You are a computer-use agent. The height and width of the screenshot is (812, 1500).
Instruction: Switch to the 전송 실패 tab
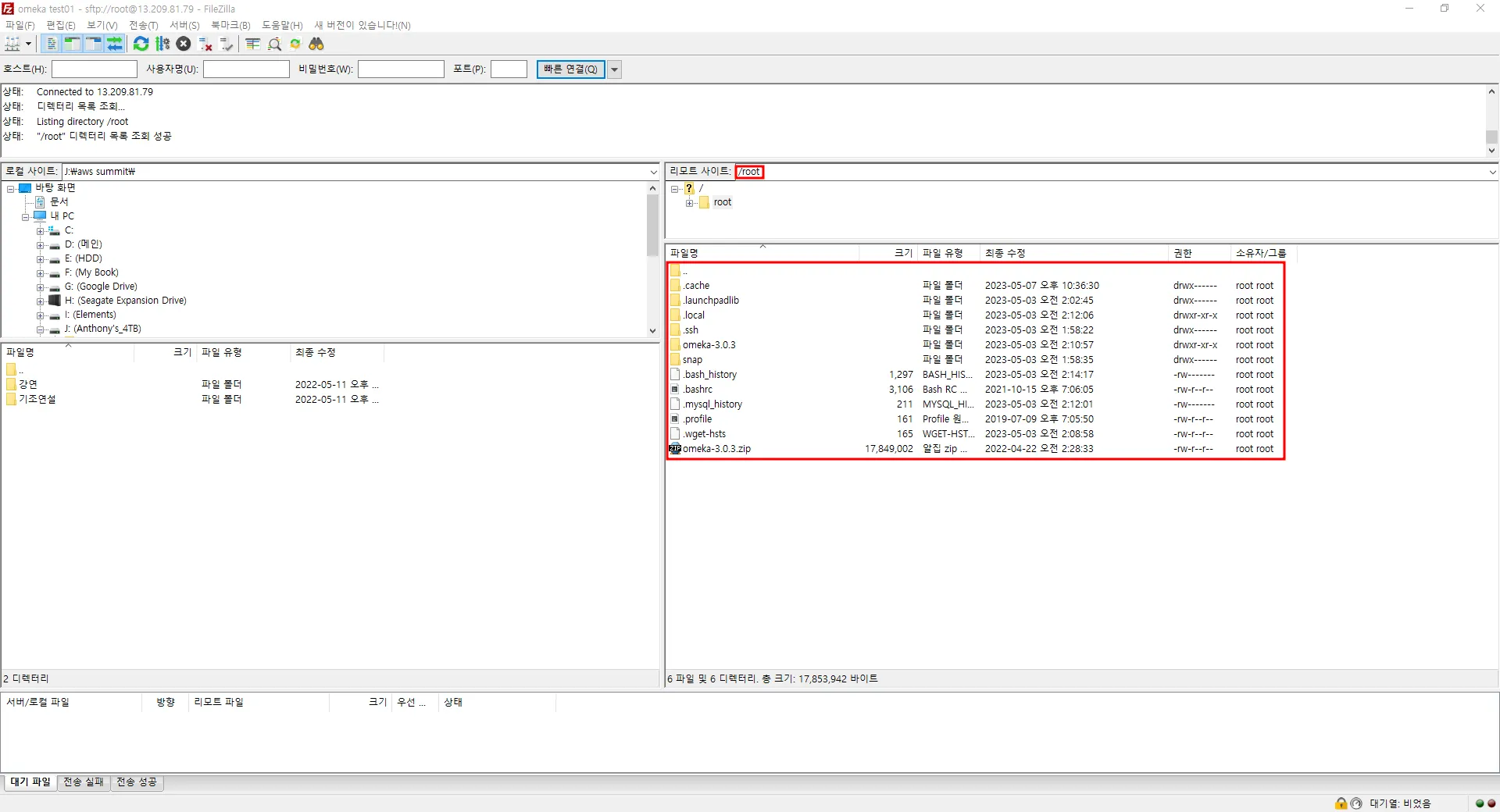pyautogui.click(x=84, y=782)
